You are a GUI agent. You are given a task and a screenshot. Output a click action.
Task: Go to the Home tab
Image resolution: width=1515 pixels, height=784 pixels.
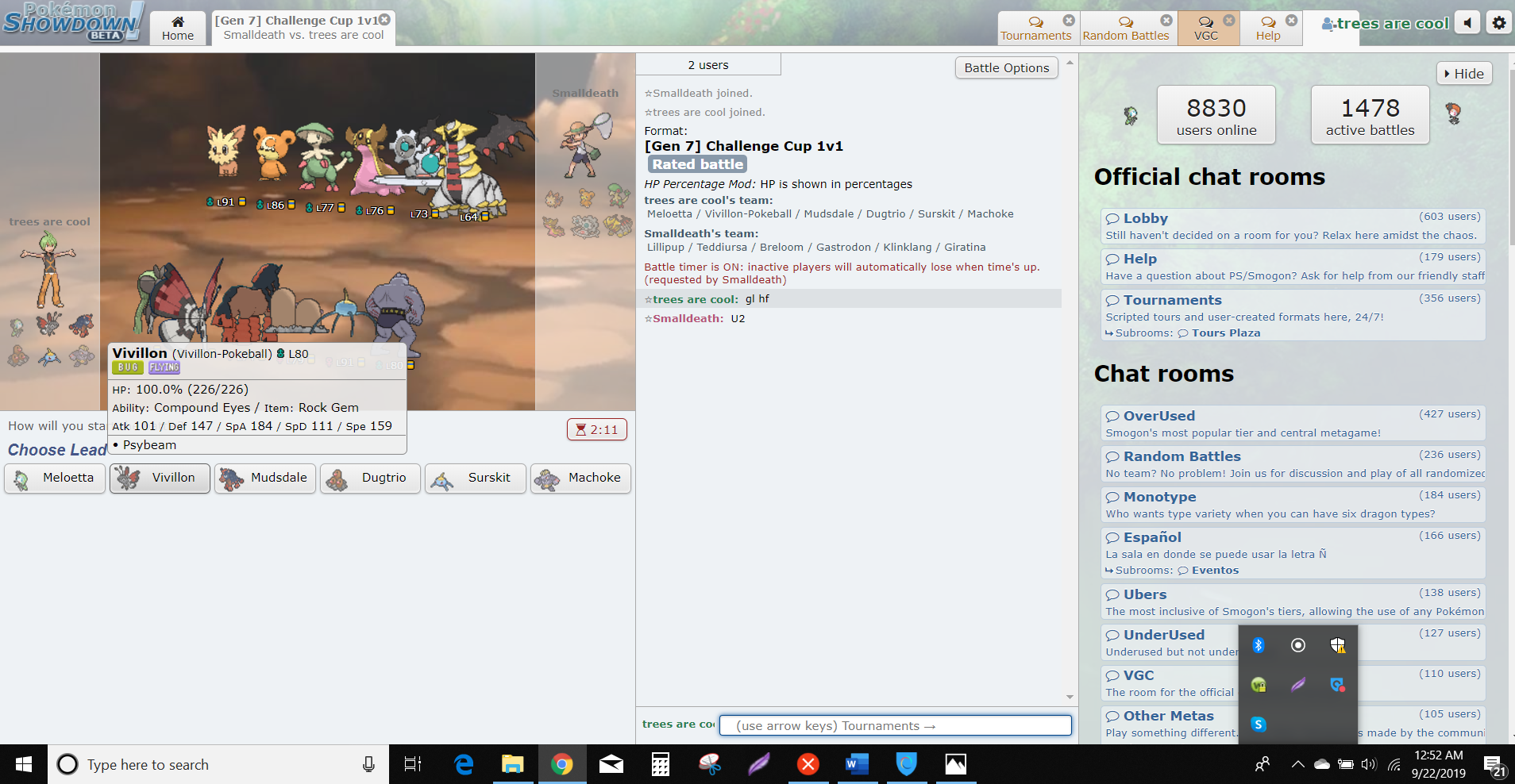pos(178,29)
